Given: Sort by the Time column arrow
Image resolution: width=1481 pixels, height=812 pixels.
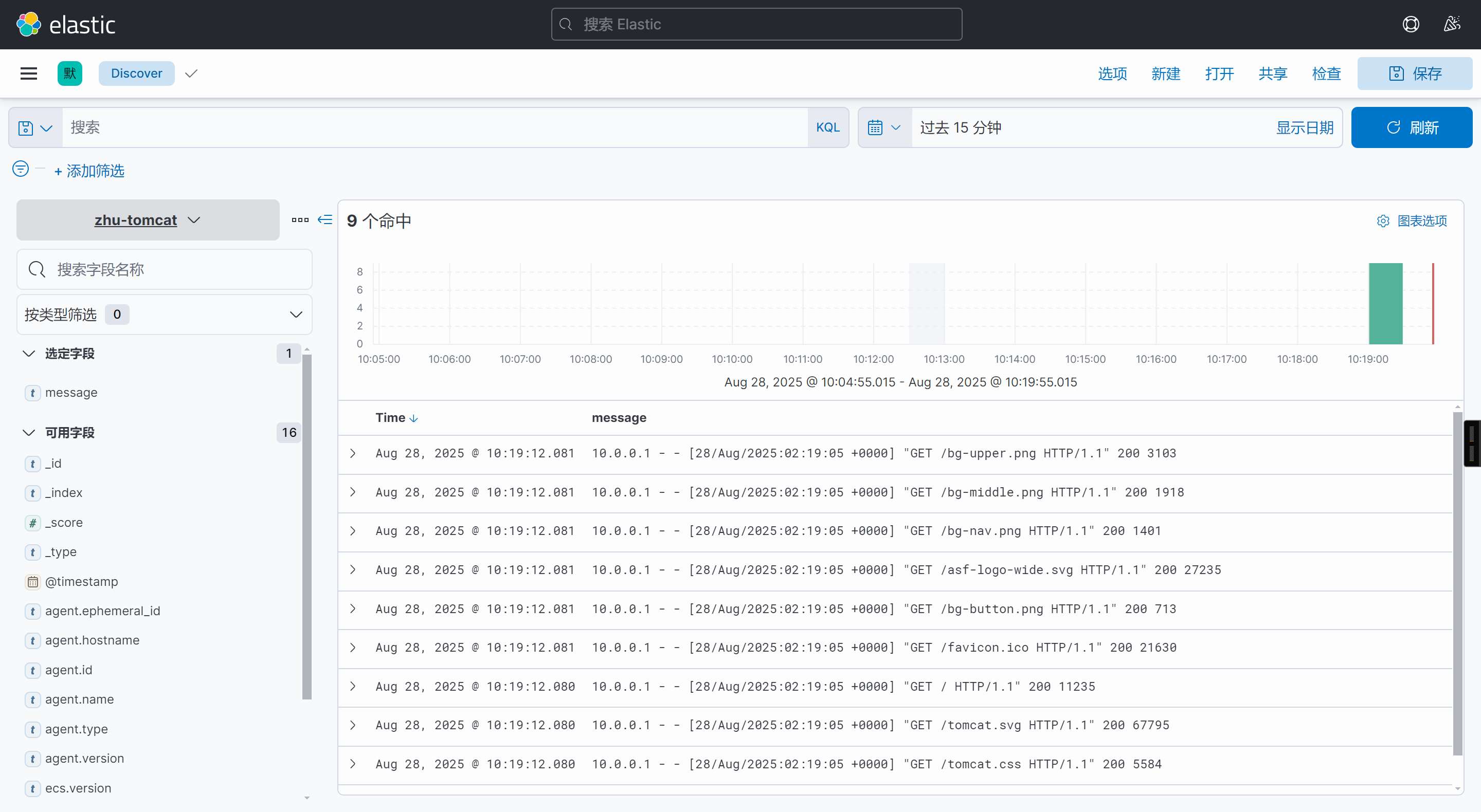Looking at the screenshot, I should coord(413,418).
